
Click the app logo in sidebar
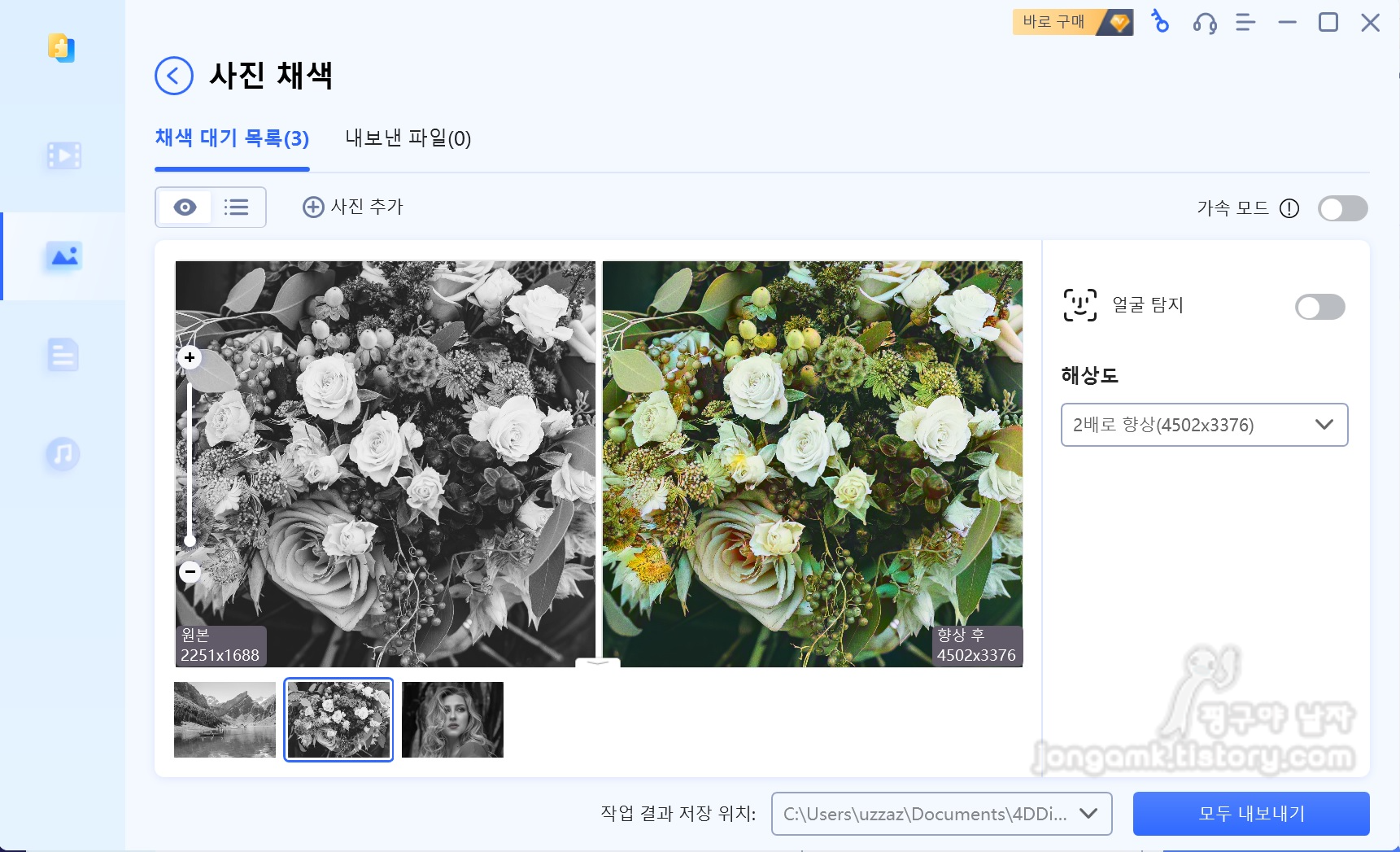click(61, 48)
